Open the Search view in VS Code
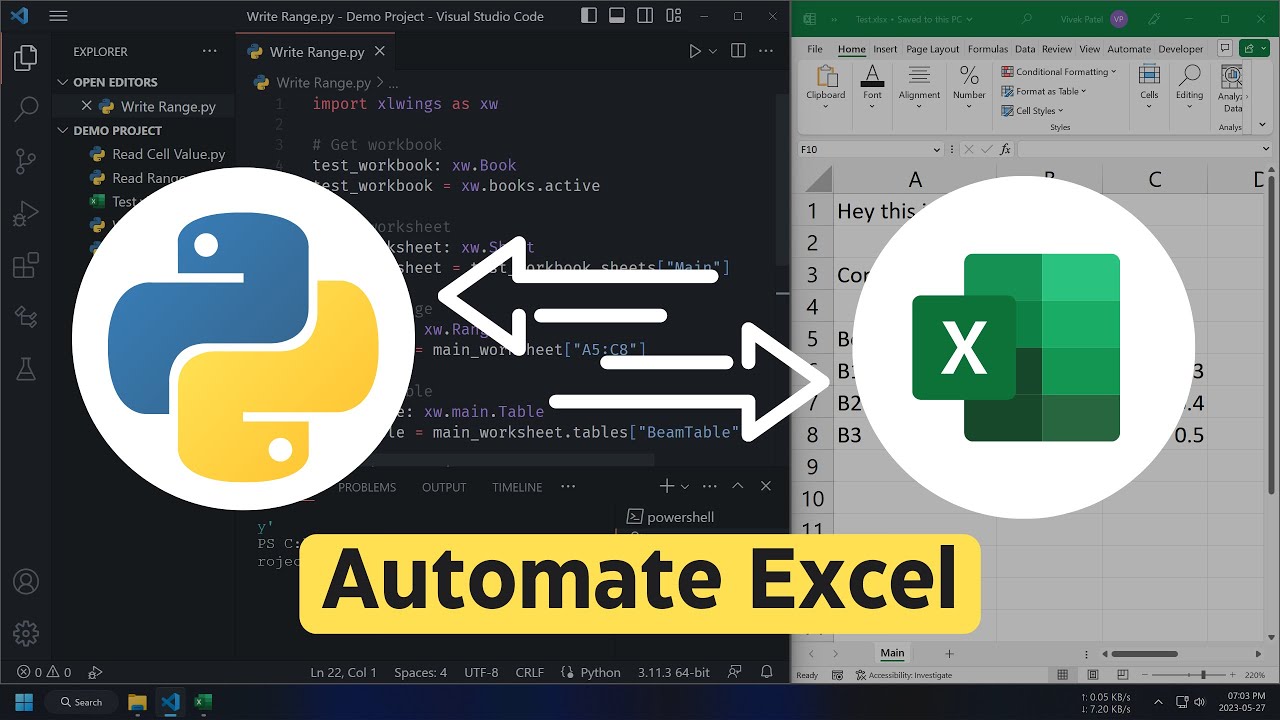 point(26,108)
